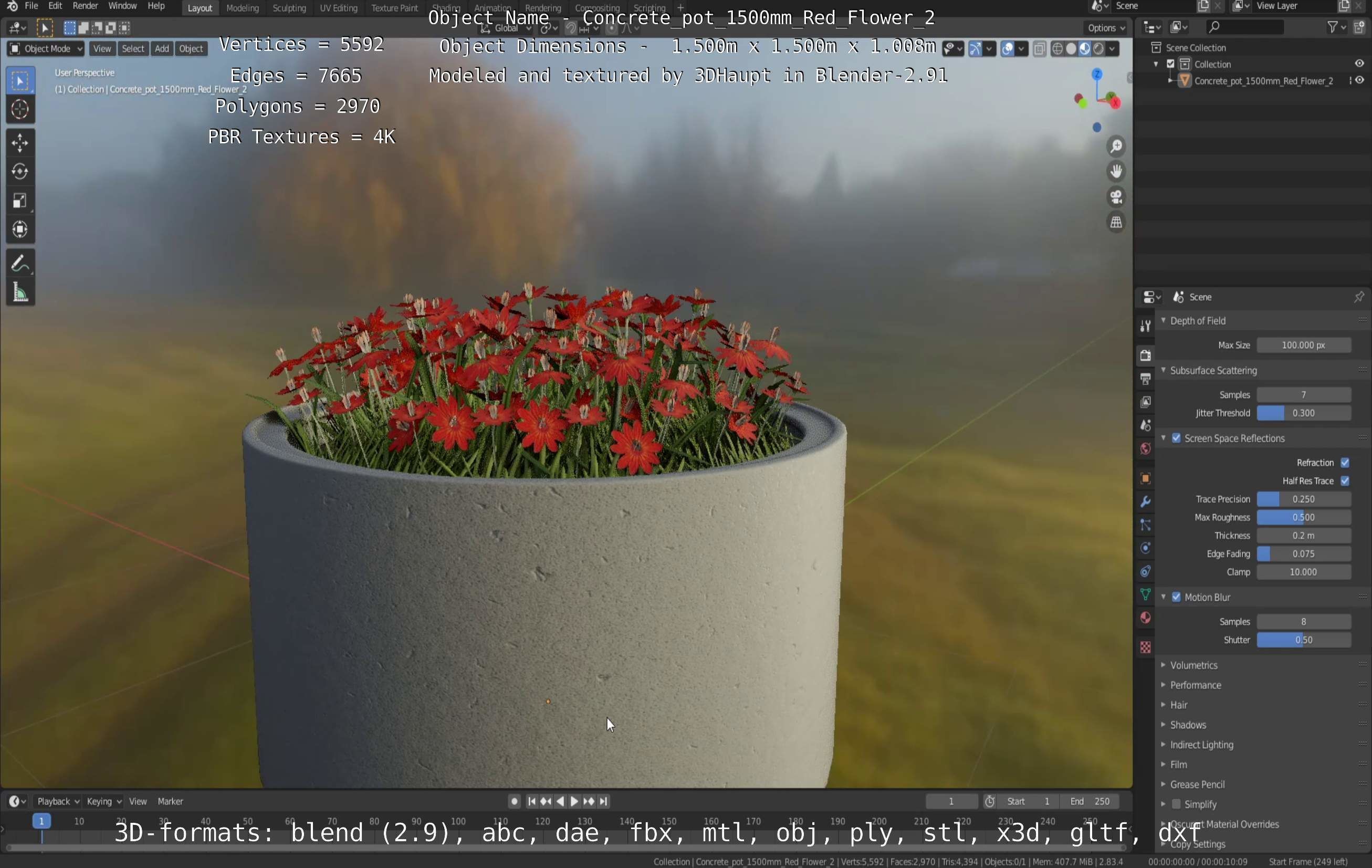Uncheck the Refraction checkbox
Screen dimensions: 1372x868
pos(1345,463)
